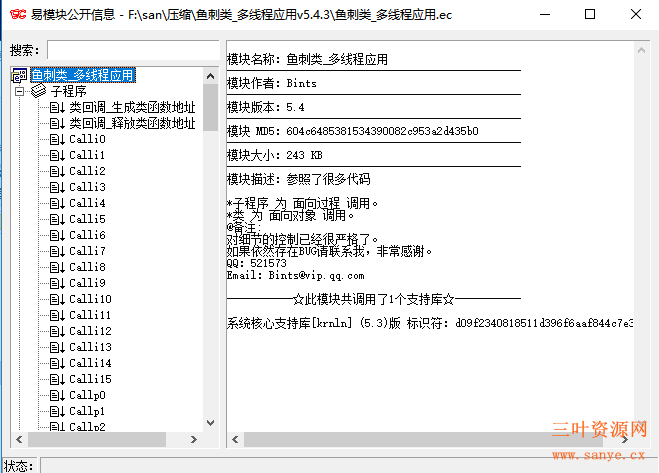Screen dimensions: 659x473
Task: Click the icon beside 类回调_生成类函数地址
Action: pyautogui.click(x=57, y=108)
